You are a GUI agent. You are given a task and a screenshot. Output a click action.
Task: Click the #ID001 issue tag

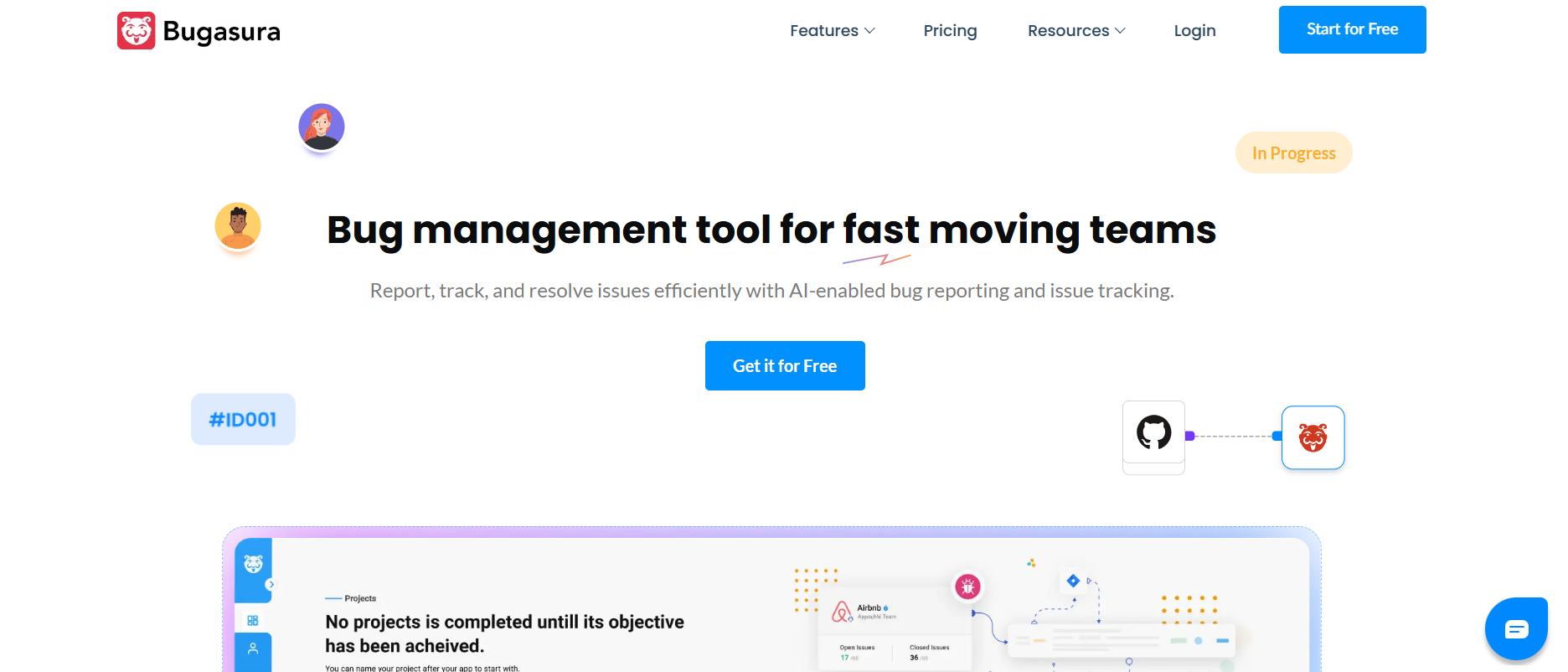point(243,419)
